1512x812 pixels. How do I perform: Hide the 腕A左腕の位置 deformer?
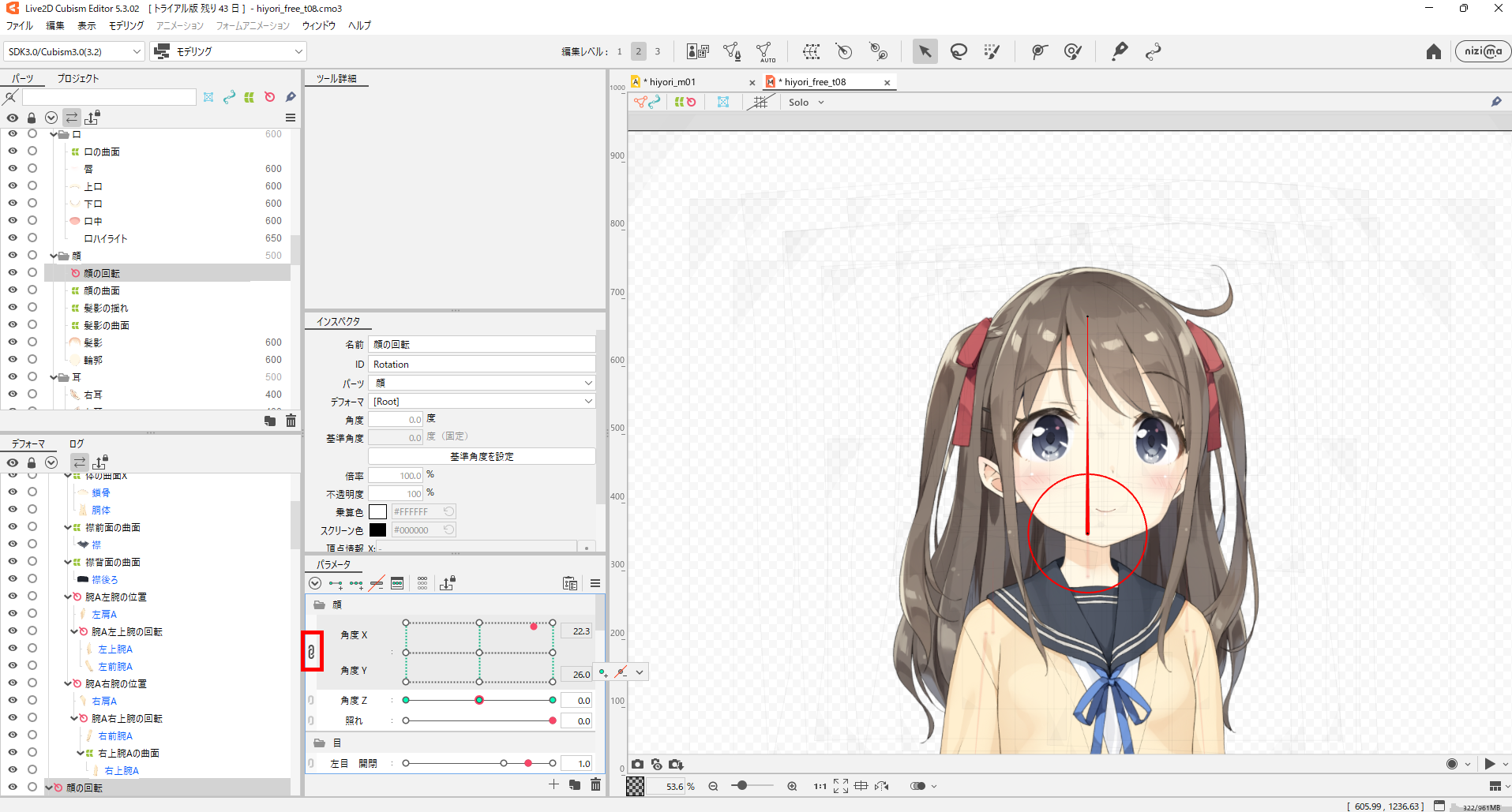pyautogui.click(x=12, y=596)
